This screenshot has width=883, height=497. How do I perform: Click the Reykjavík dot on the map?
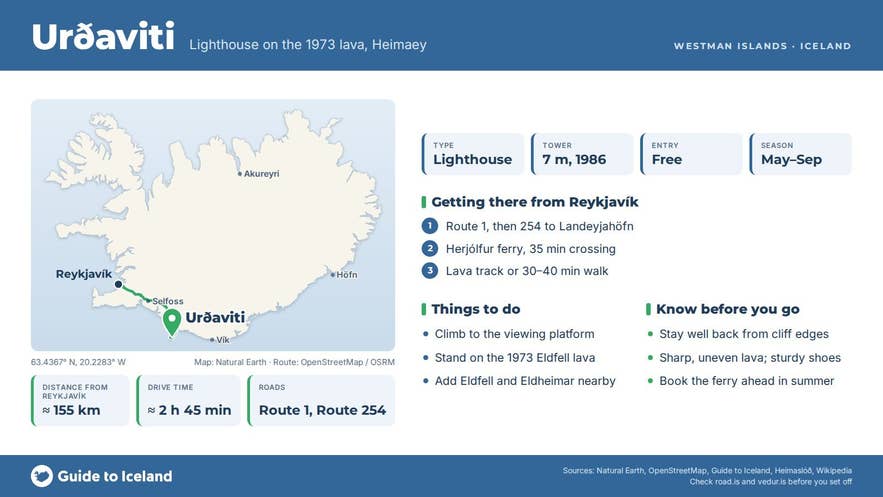coord(118,284)
